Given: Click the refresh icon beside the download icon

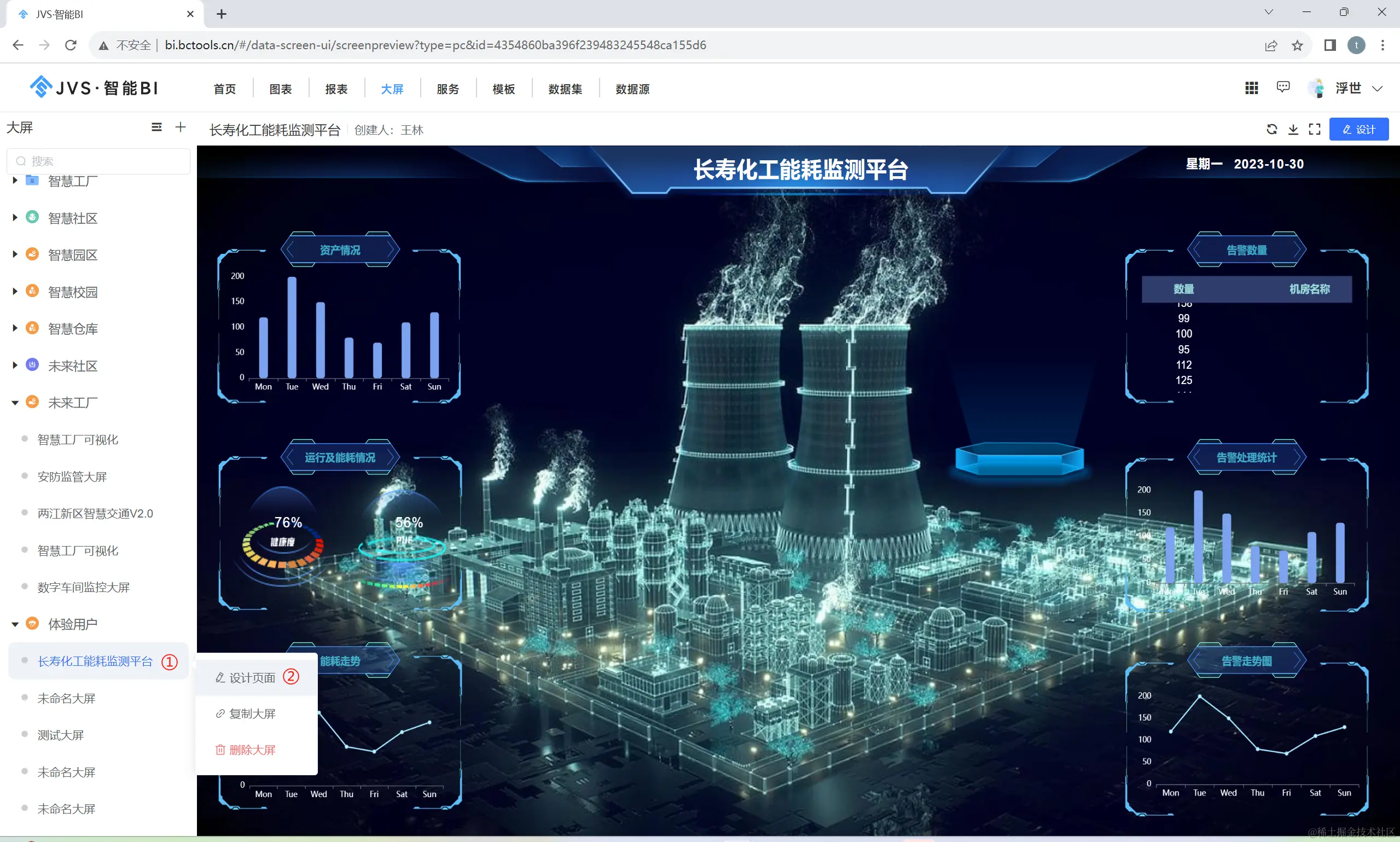Looking at the screenshot, I should click(x=1272, y=129).
